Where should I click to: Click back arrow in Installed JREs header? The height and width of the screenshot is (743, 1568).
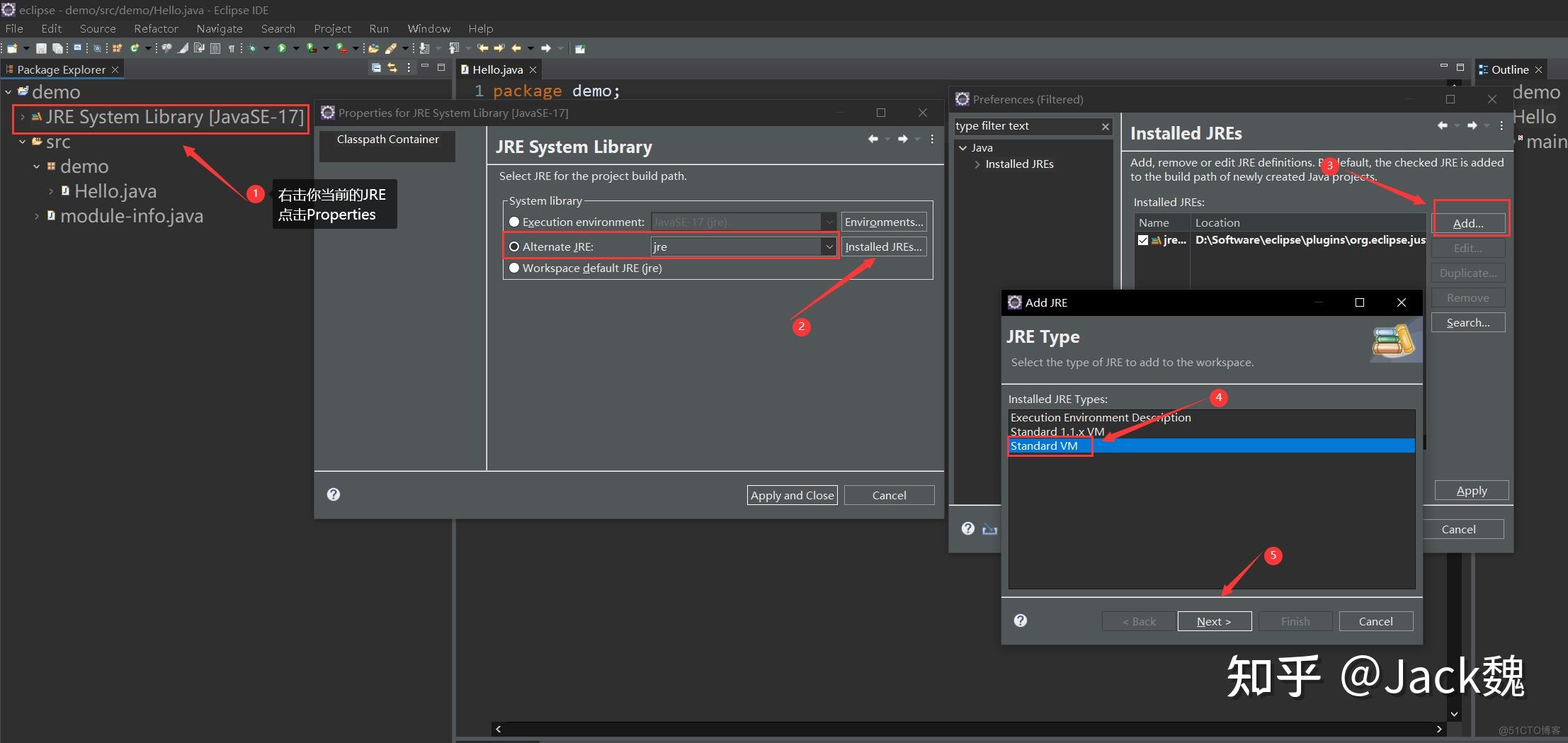click(x=1443, y=125)
